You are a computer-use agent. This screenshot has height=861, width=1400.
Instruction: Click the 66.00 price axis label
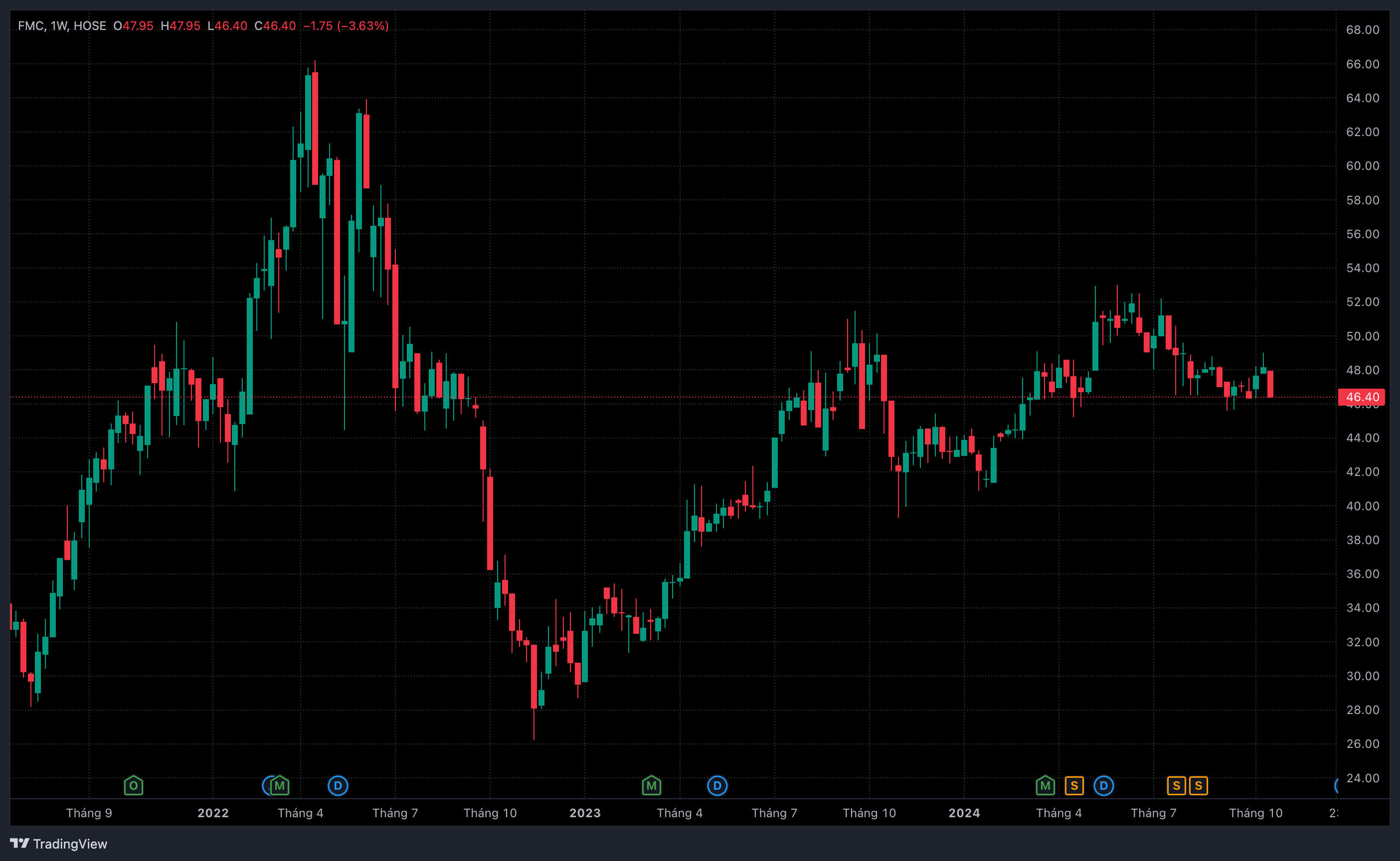(x=1363, y=64)
